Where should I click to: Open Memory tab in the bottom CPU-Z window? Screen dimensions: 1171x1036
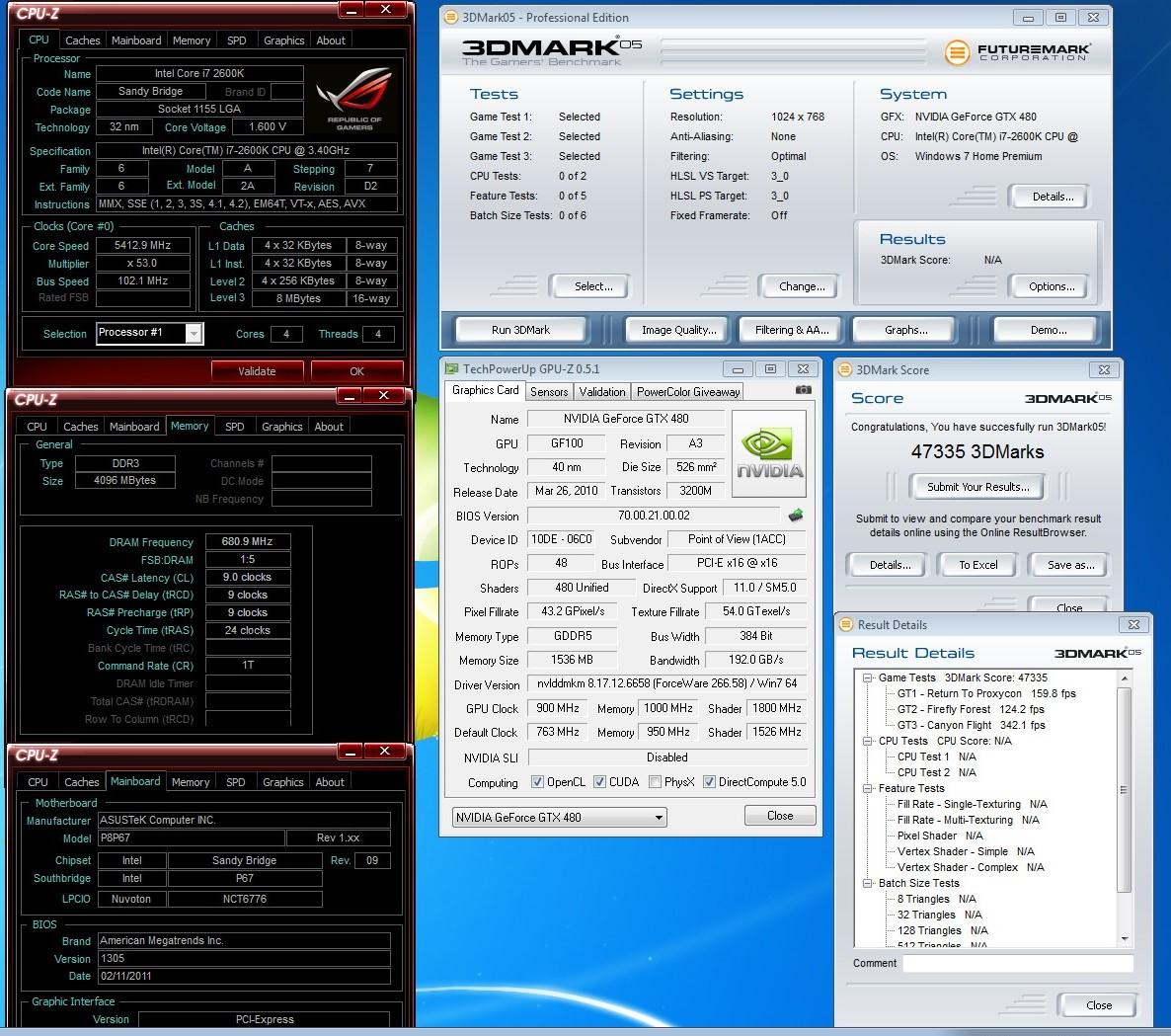[x=191, y=782]
